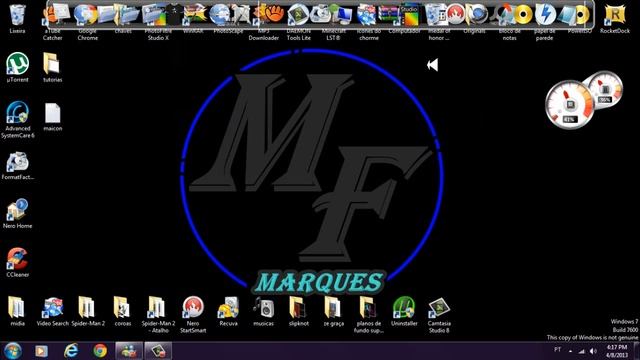Click the network signal tray icon

(x=582, y=351)
